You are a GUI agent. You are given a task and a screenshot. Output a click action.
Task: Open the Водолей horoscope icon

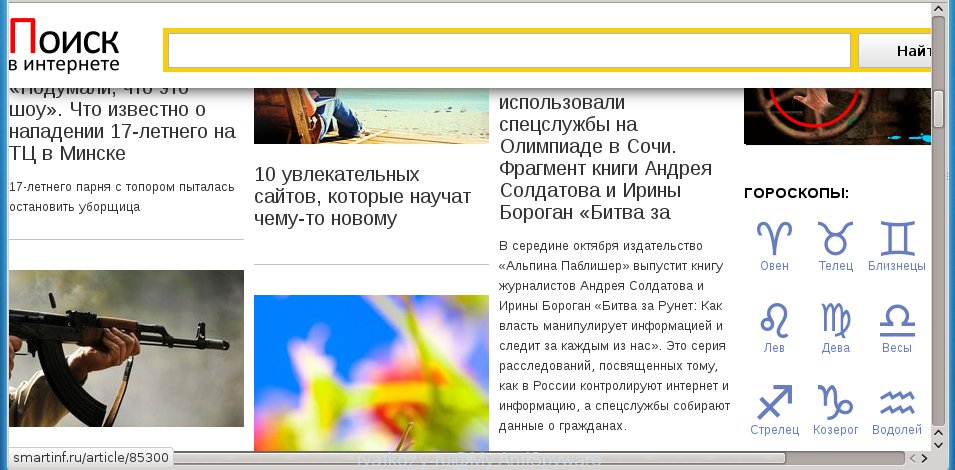coord(897,402)
